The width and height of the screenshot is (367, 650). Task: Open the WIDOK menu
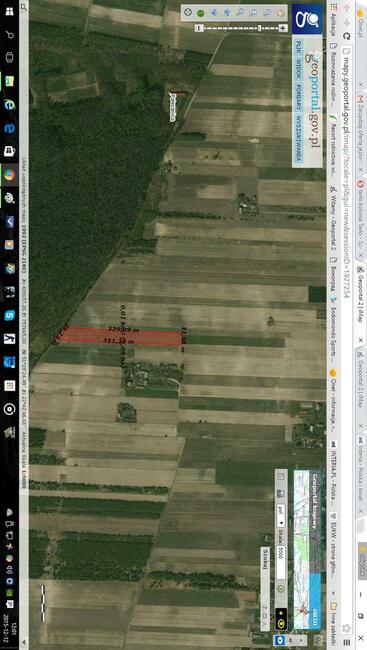click(x=299, y=70)
